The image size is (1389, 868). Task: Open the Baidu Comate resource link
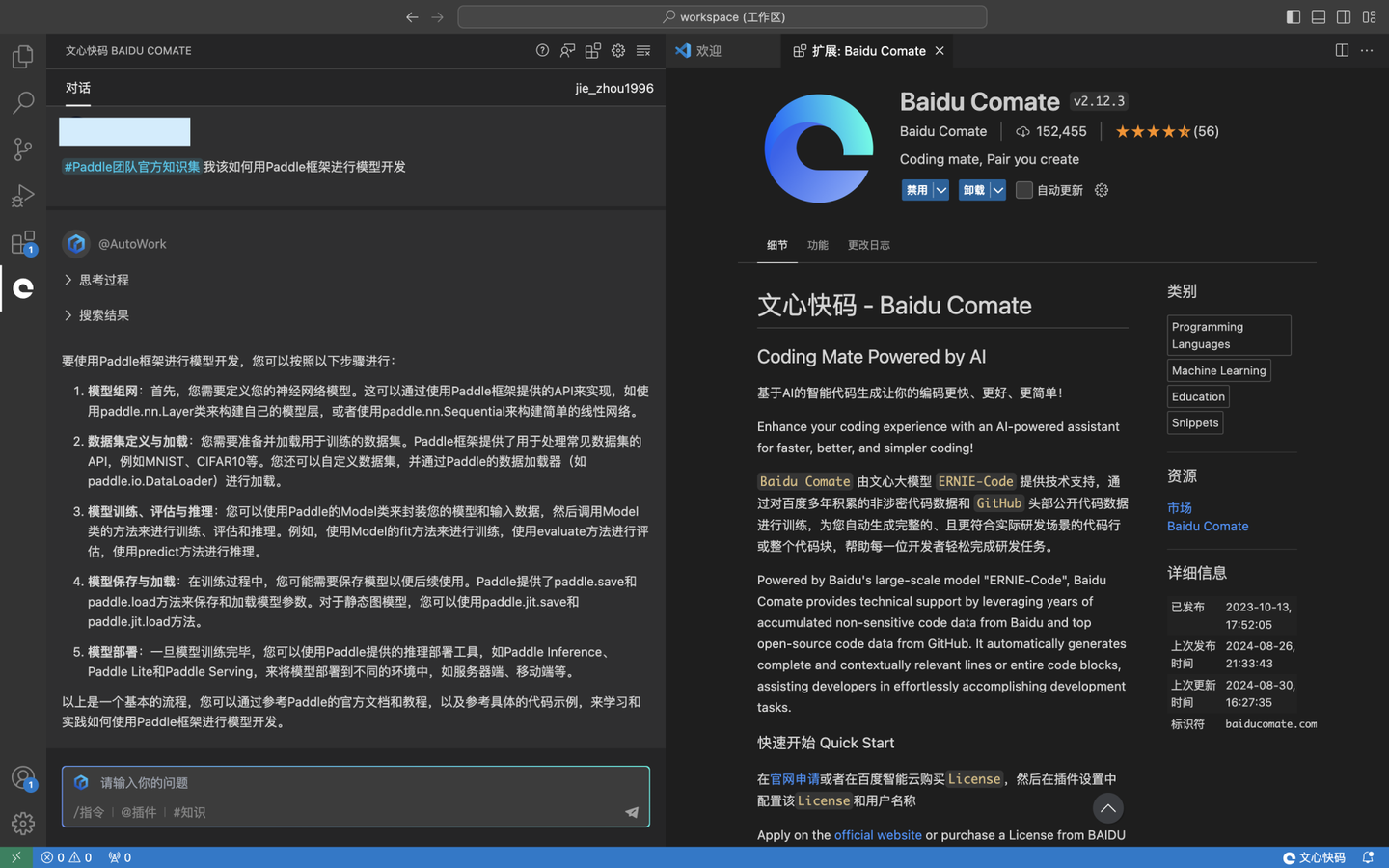tap(1207, 526)
